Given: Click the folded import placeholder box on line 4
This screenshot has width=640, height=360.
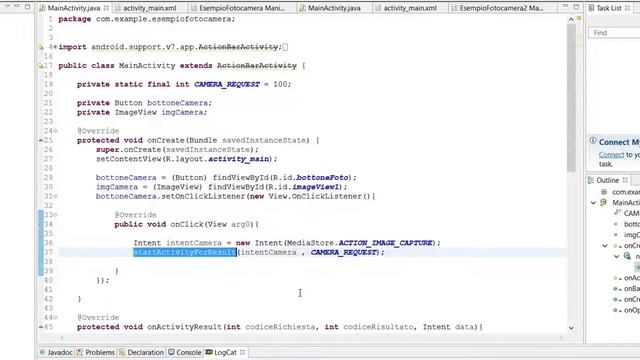Looking at the screenshot, I should [x=285, y=47].
